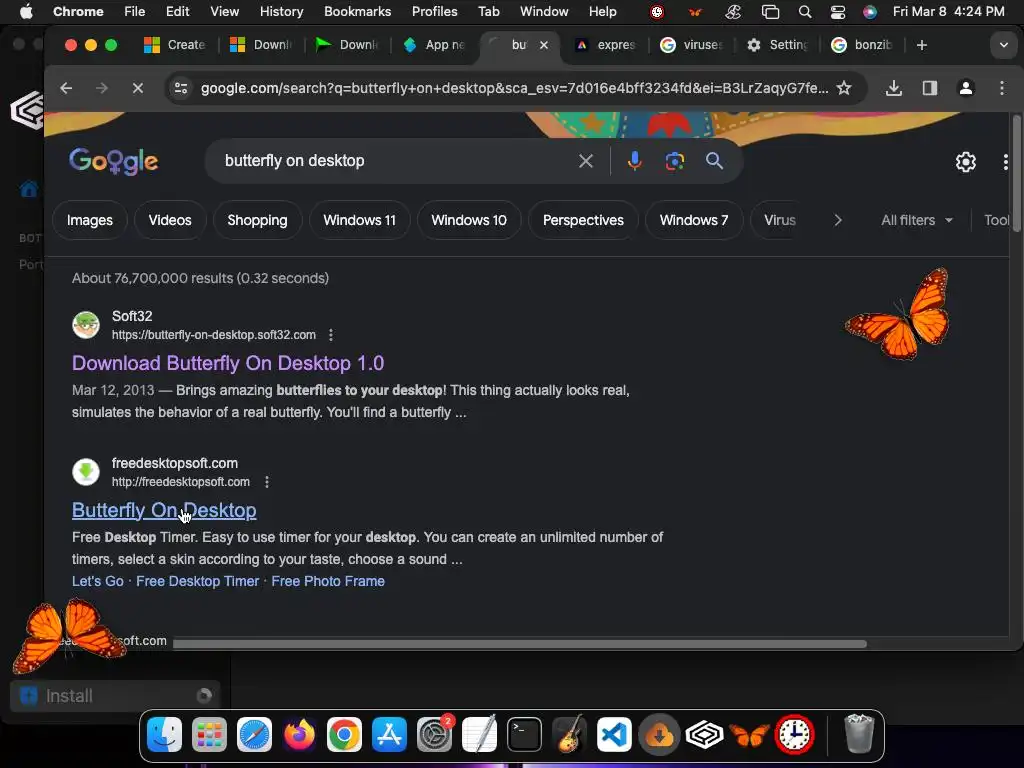
Task: Click Install in the background window
Action: (x=114, y=696)
